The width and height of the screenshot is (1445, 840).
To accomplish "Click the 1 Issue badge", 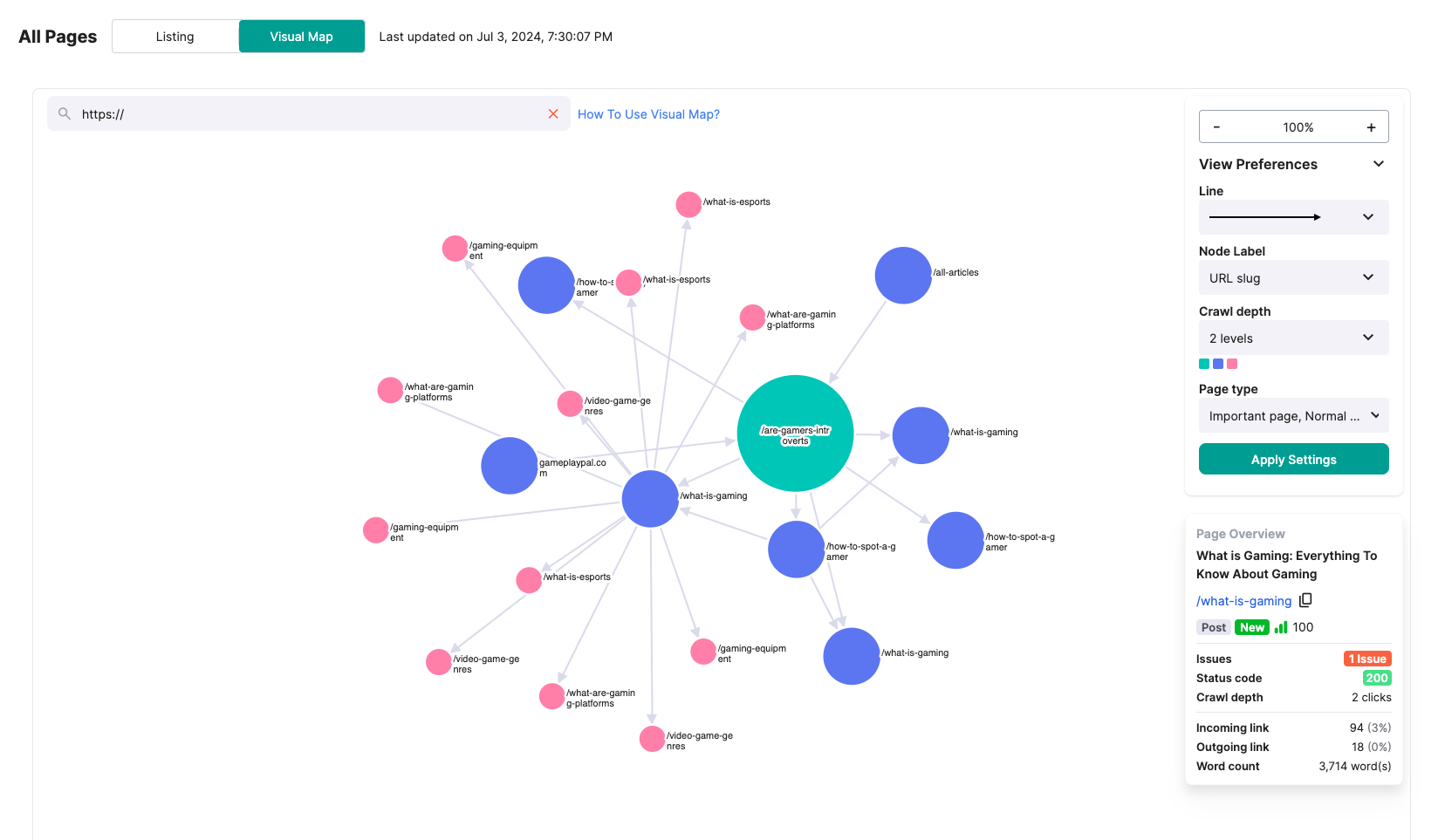I will (1367, 659).
